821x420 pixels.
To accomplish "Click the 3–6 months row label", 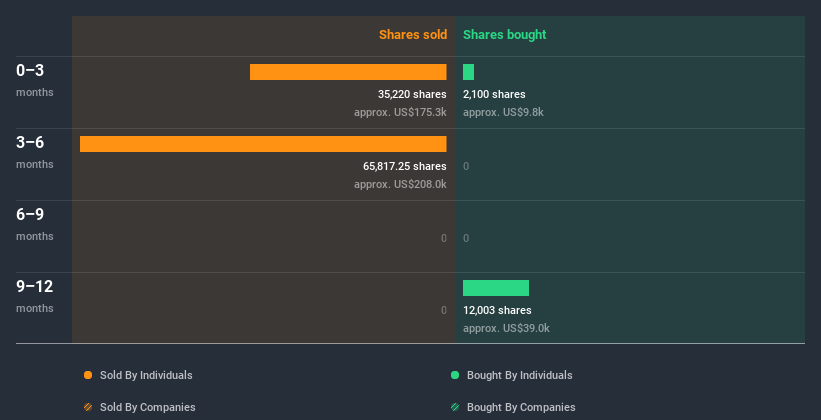I will pyautogui.click(x=35, y=152).
